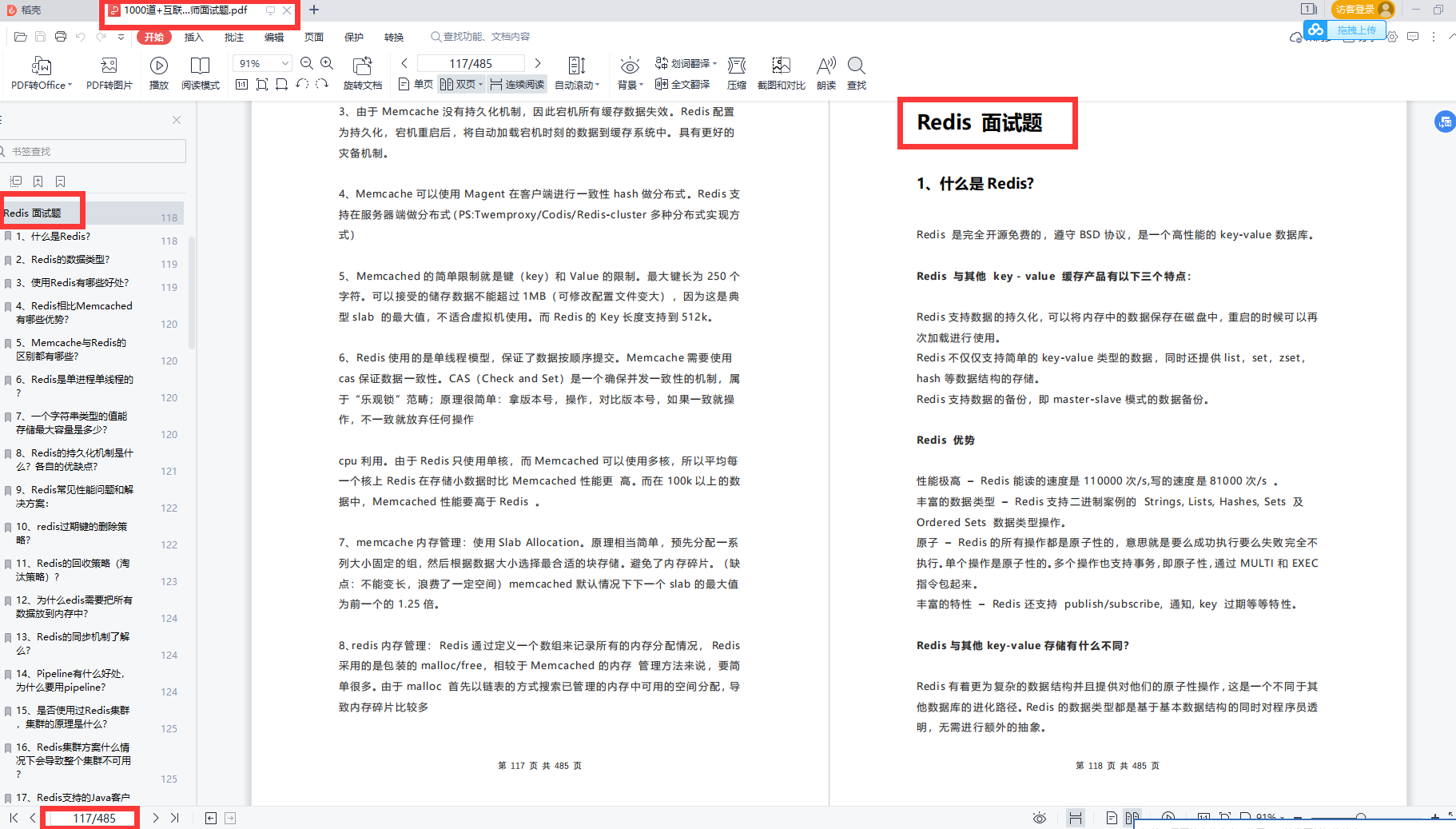Open file with the folder icon

coord(21,37)
